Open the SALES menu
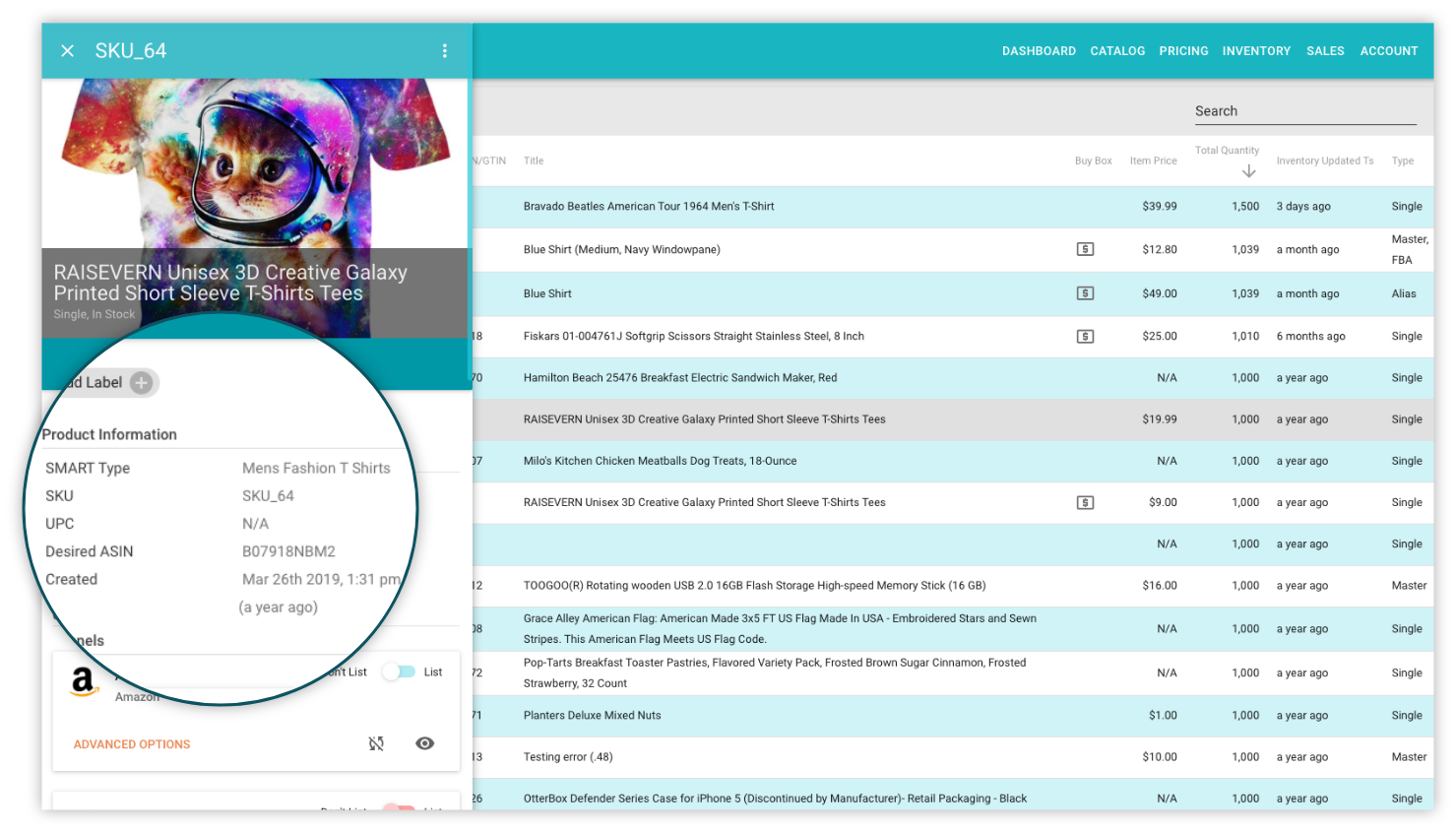This screenshot has width=1456, height=832. point(1325,51)
